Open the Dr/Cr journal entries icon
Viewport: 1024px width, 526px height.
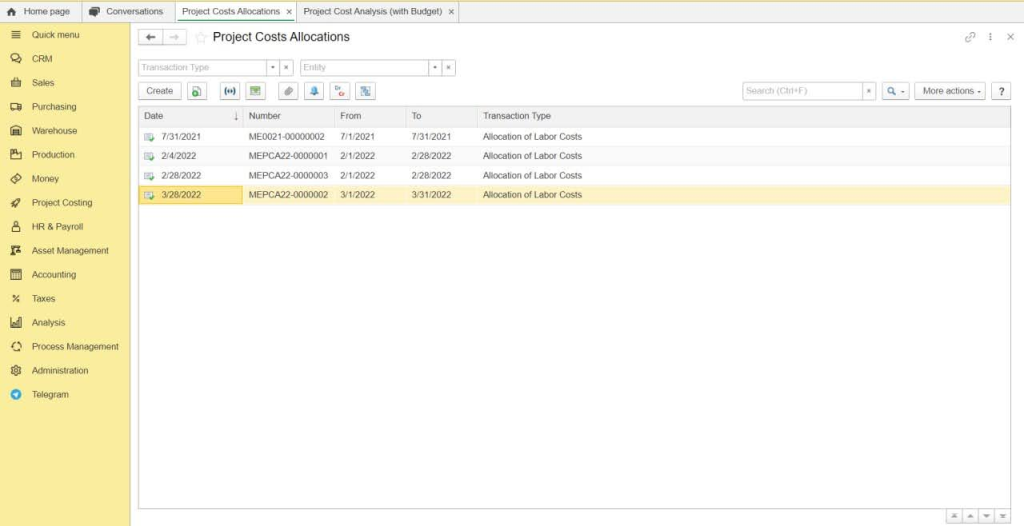[340, 91]
